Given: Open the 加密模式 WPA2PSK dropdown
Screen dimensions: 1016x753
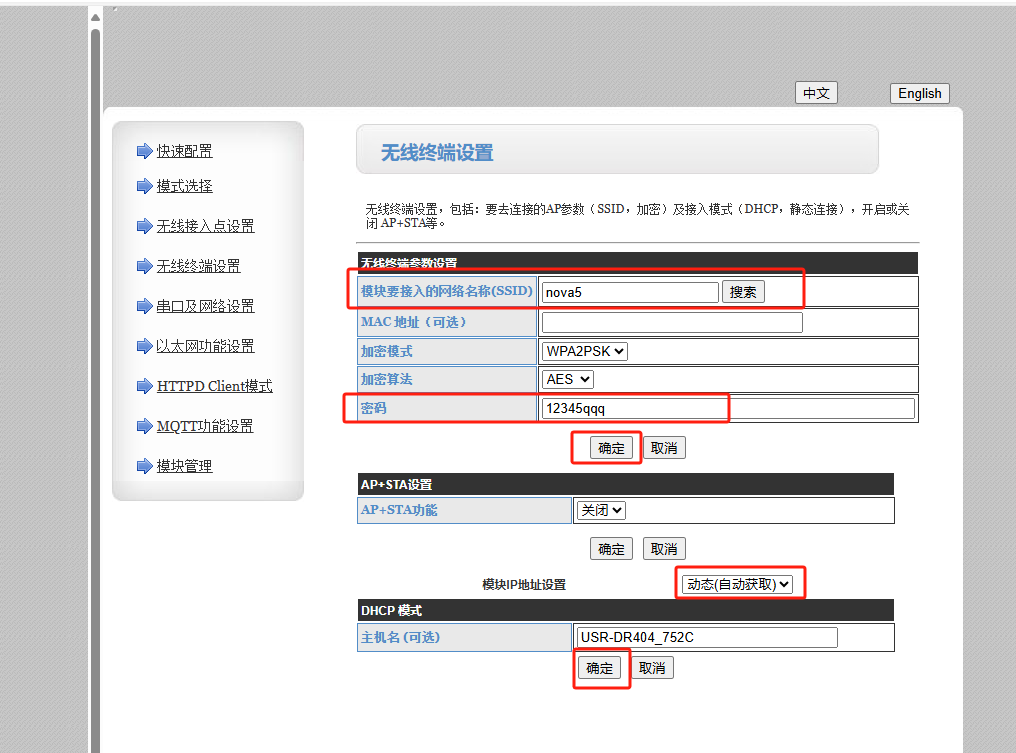Looking at the screenshot, I should pyautogui.click(x=585, y=351).
